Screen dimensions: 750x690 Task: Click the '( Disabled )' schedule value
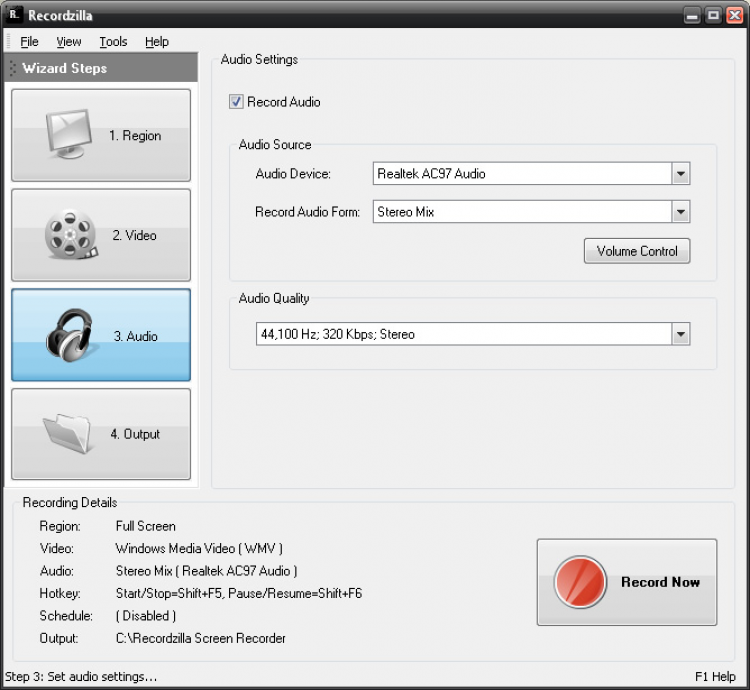(146, 616)
